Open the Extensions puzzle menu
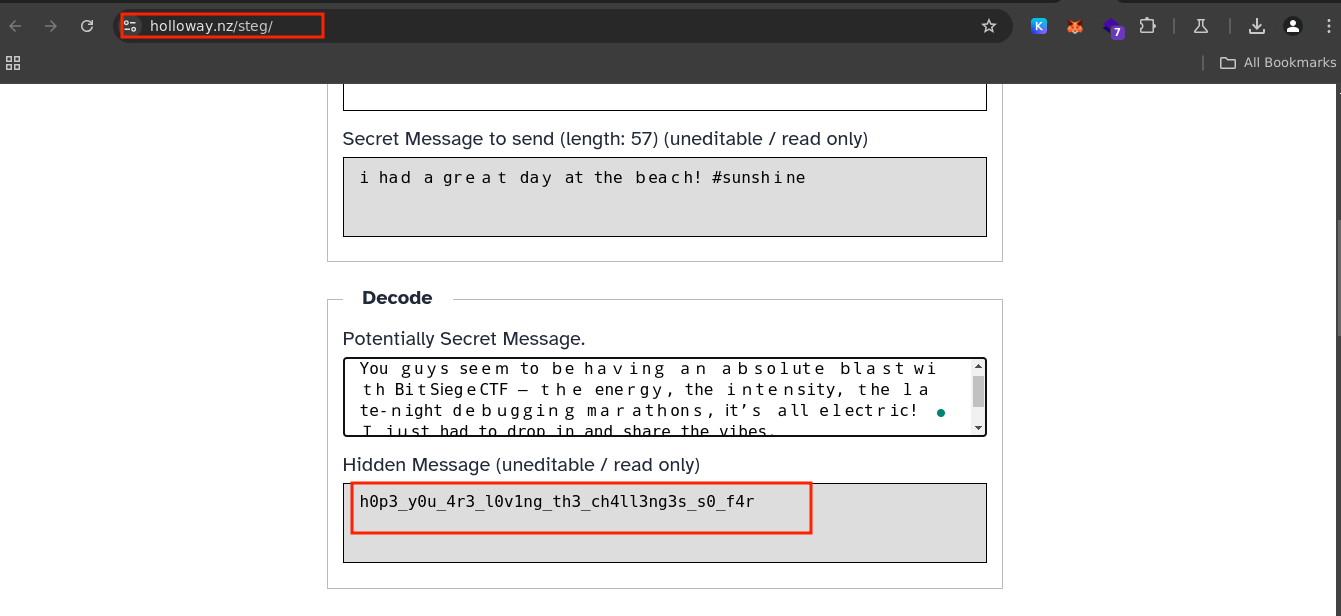1341x616 pixels. 1148,26
